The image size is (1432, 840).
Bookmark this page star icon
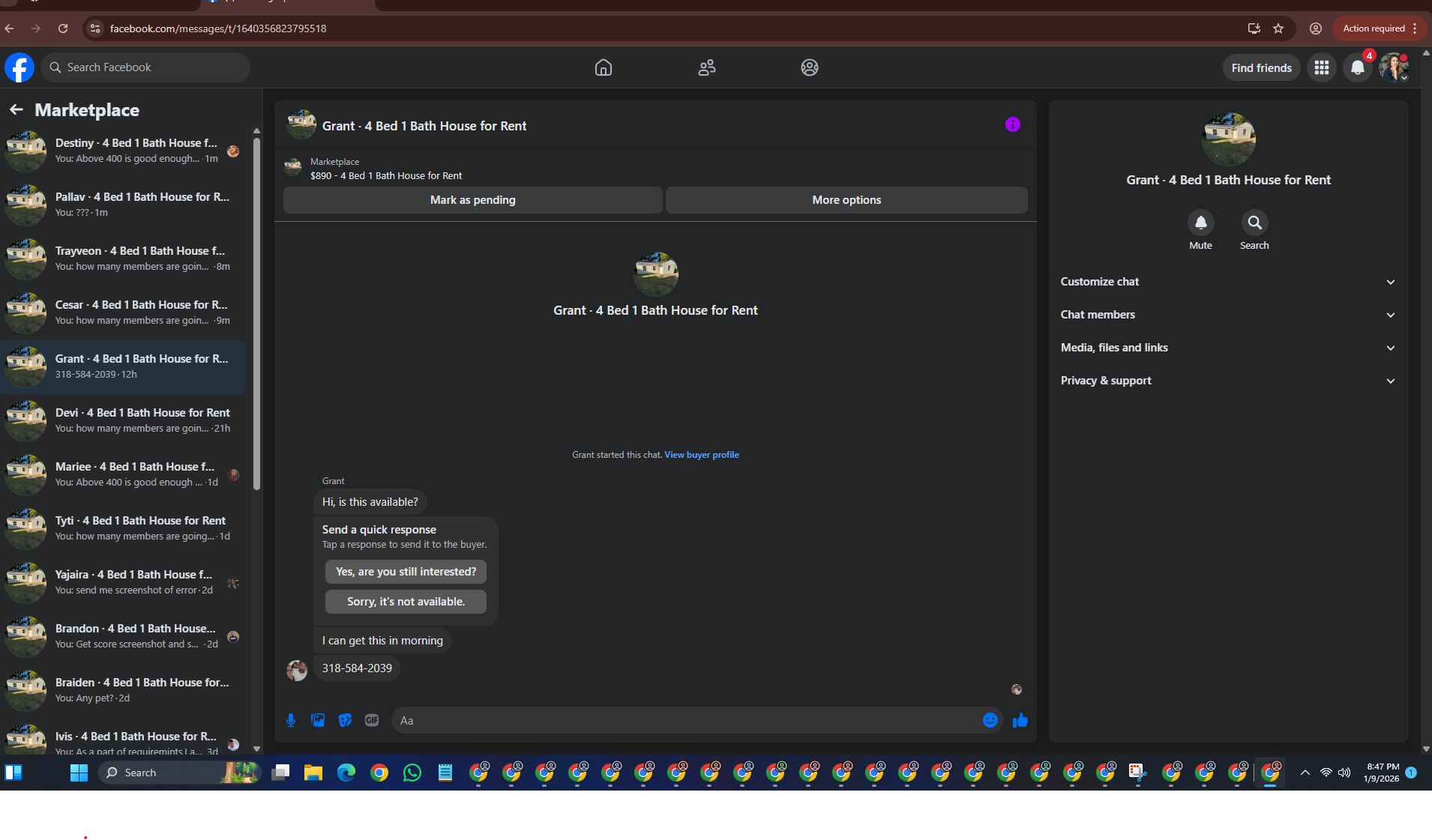coord(1278,28)
